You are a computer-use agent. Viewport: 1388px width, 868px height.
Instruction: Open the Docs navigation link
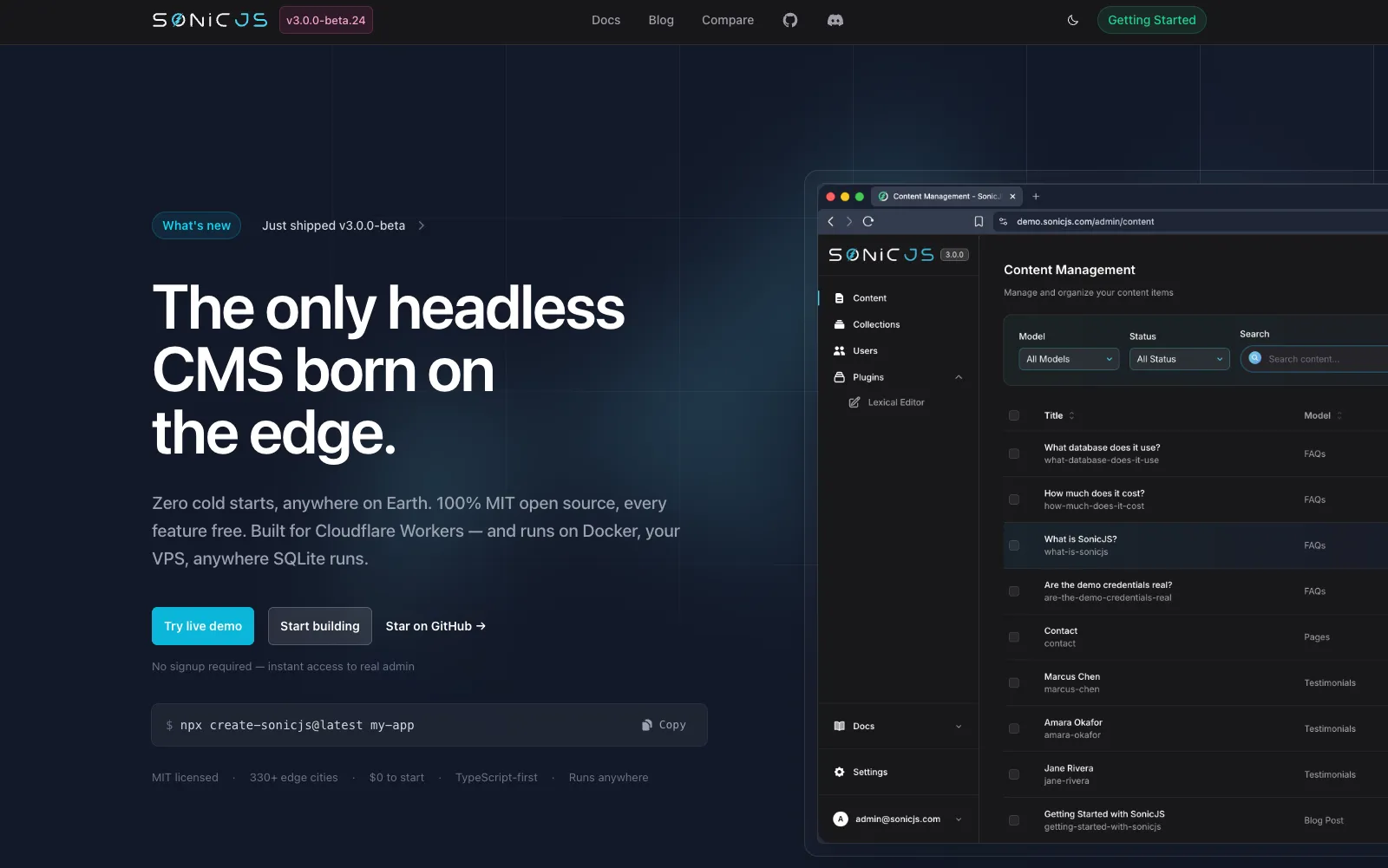(606, 20)
